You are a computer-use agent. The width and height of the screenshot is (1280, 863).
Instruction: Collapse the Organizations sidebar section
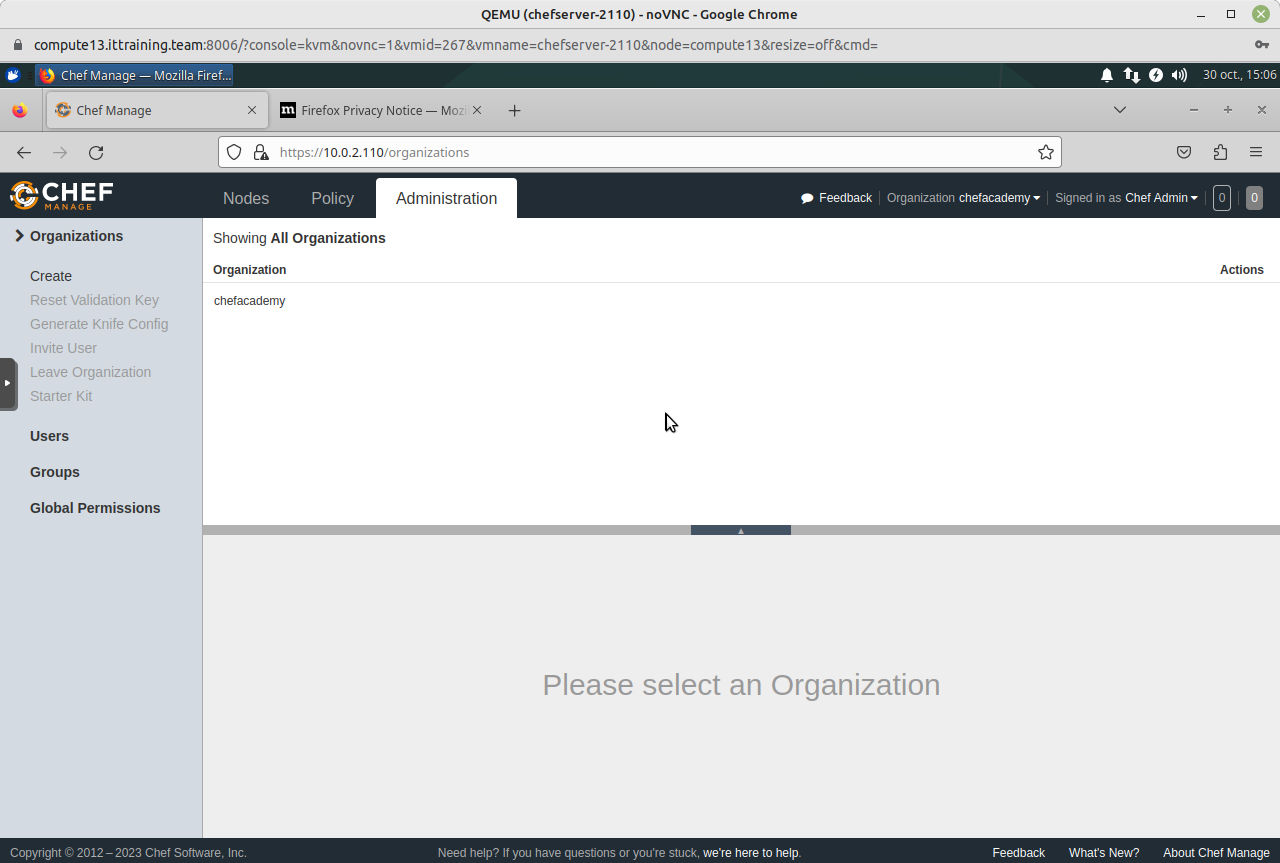pos(19,236)
